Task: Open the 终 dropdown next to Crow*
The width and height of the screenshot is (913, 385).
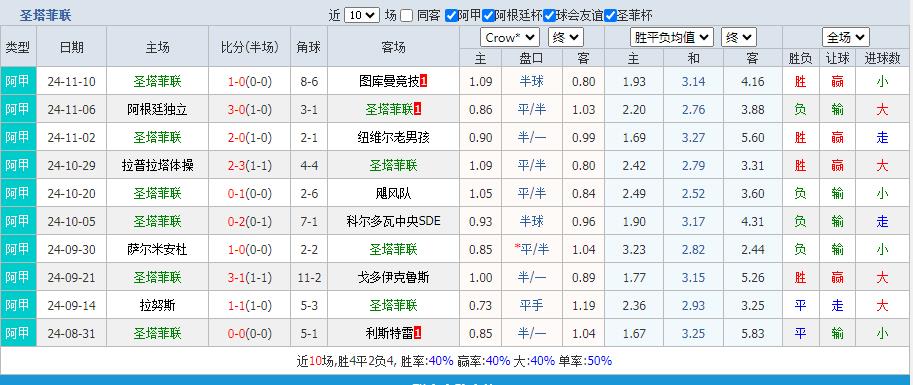Action: tap(565, 38)
